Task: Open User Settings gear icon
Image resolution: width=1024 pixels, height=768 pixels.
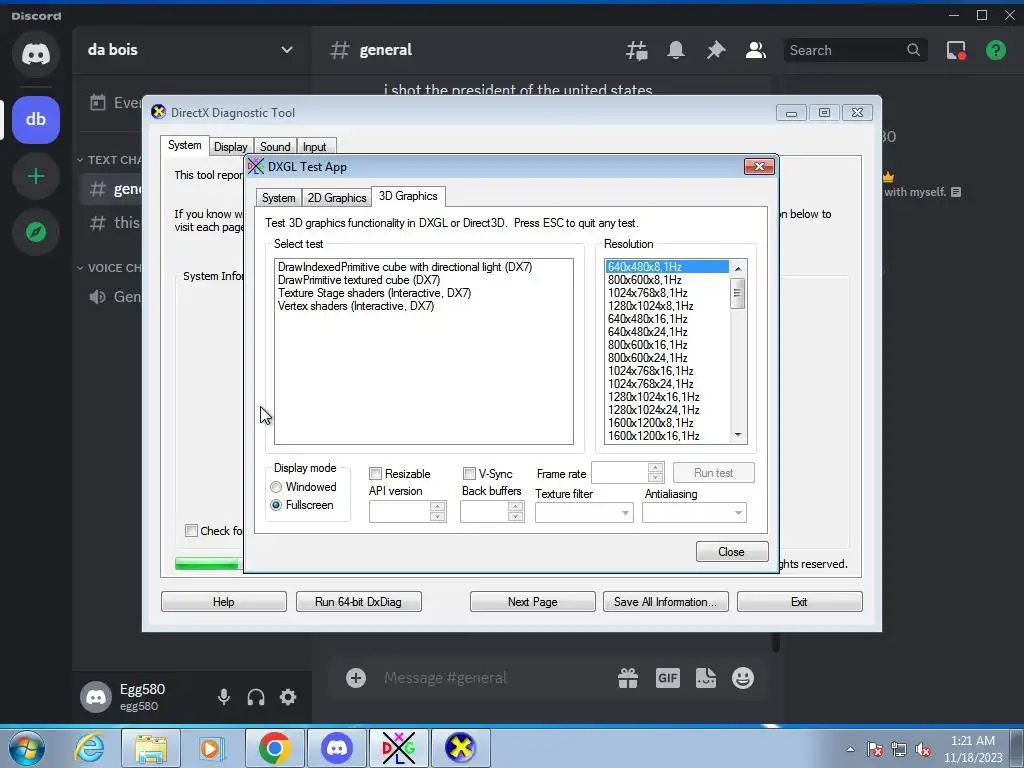Action: 288,697
